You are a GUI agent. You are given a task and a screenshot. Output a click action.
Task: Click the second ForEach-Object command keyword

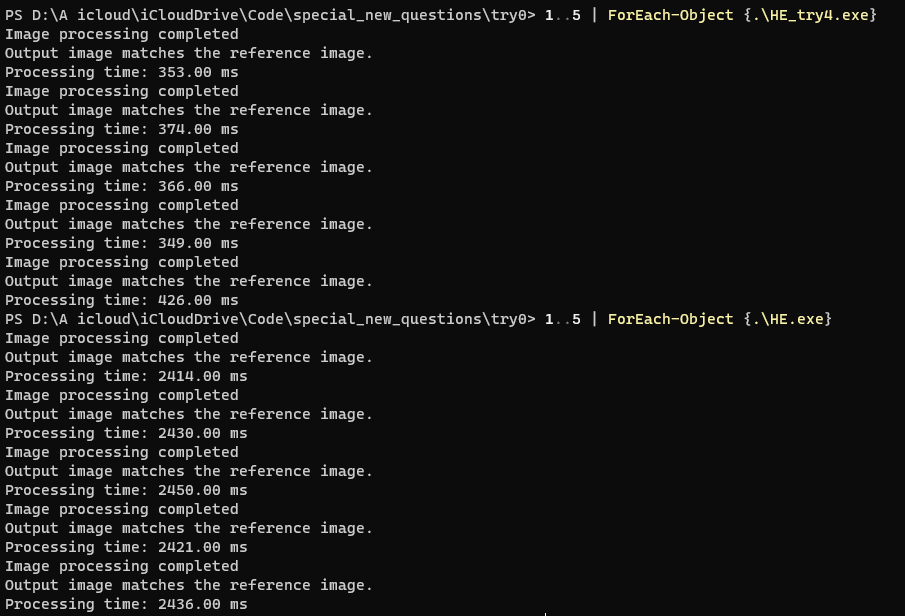tap(670, 319)
